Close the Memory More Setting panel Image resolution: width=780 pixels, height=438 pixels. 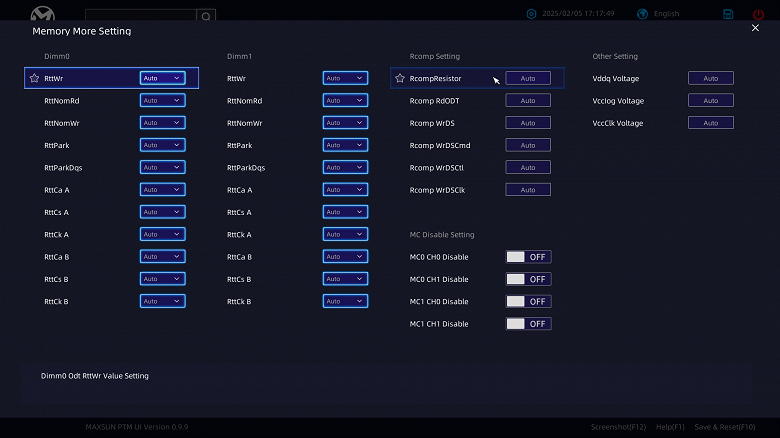point(755,28)
